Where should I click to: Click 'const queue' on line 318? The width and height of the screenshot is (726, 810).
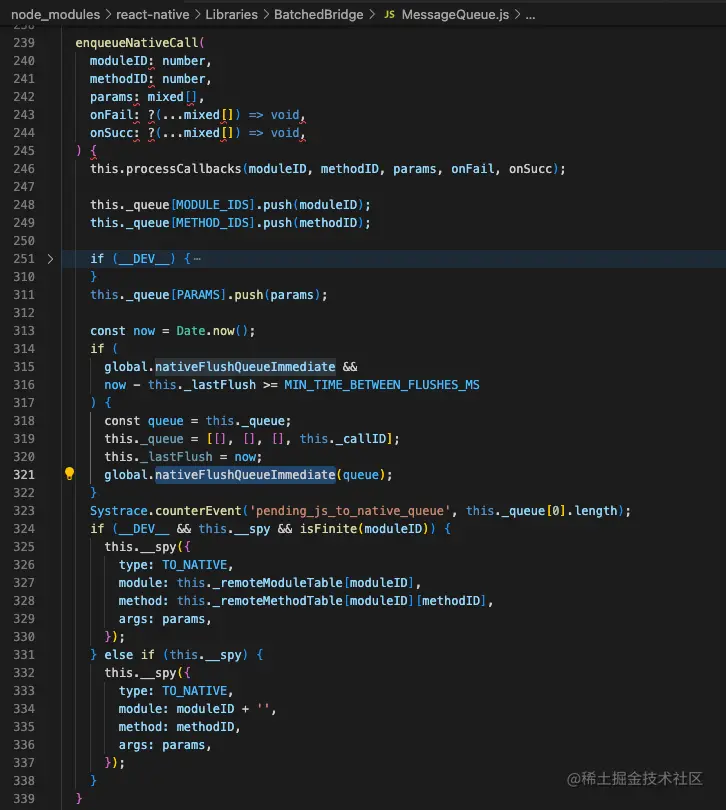click(x=144, y=421)
